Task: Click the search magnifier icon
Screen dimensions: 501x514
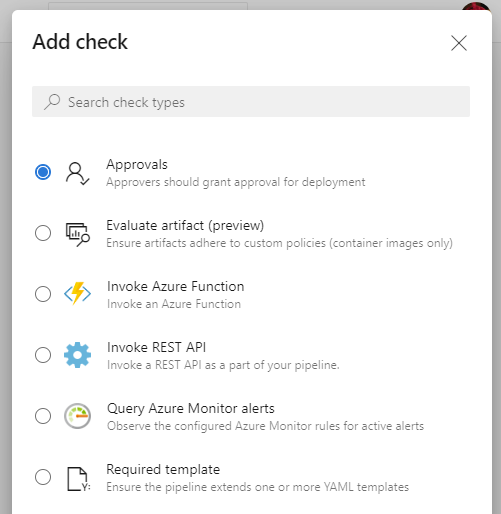Action: tap(52, 102)
